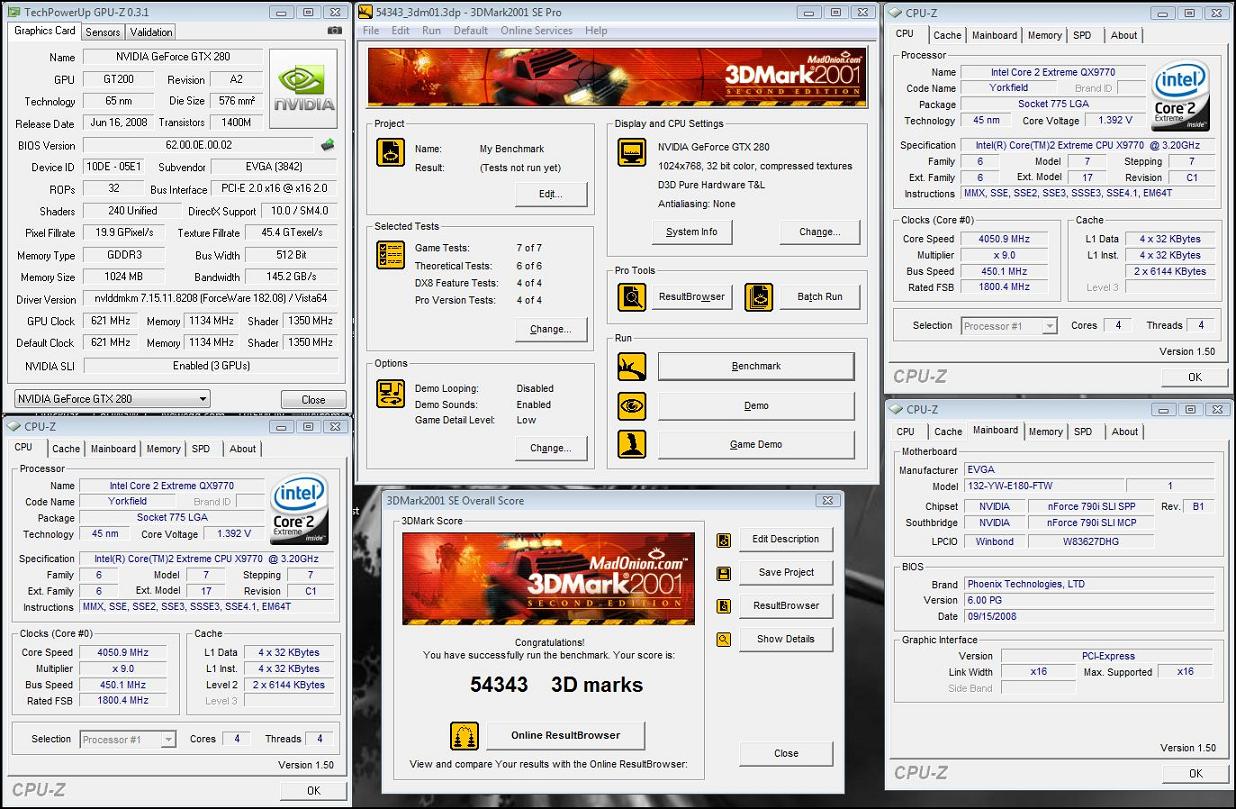Switch to the Sensors tab in GPU-Z

(103, 32)
